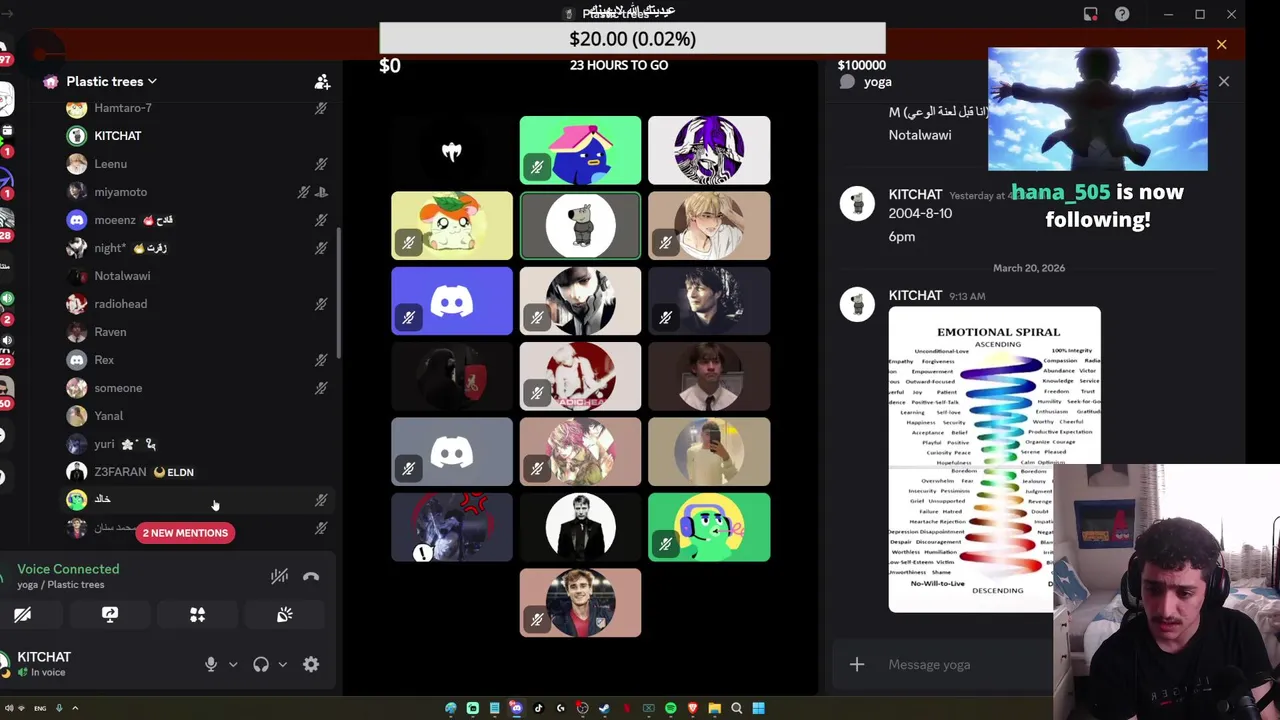This screenshot has width=1280, height=720.
Task: Click KITCHAT name on Emotional Spiral message
Action: coord(915,296)
